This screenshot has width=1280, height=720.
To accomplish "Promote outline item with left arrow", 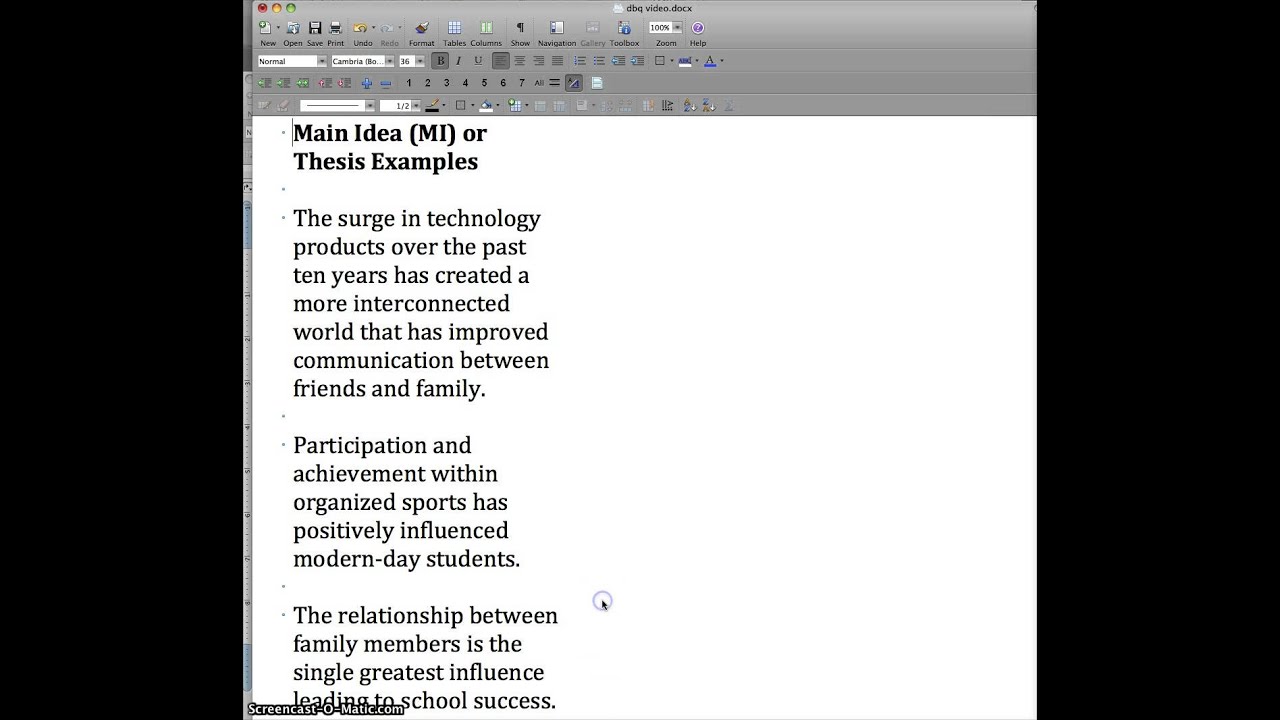I will pyautogui.click(x=265, y=83).
